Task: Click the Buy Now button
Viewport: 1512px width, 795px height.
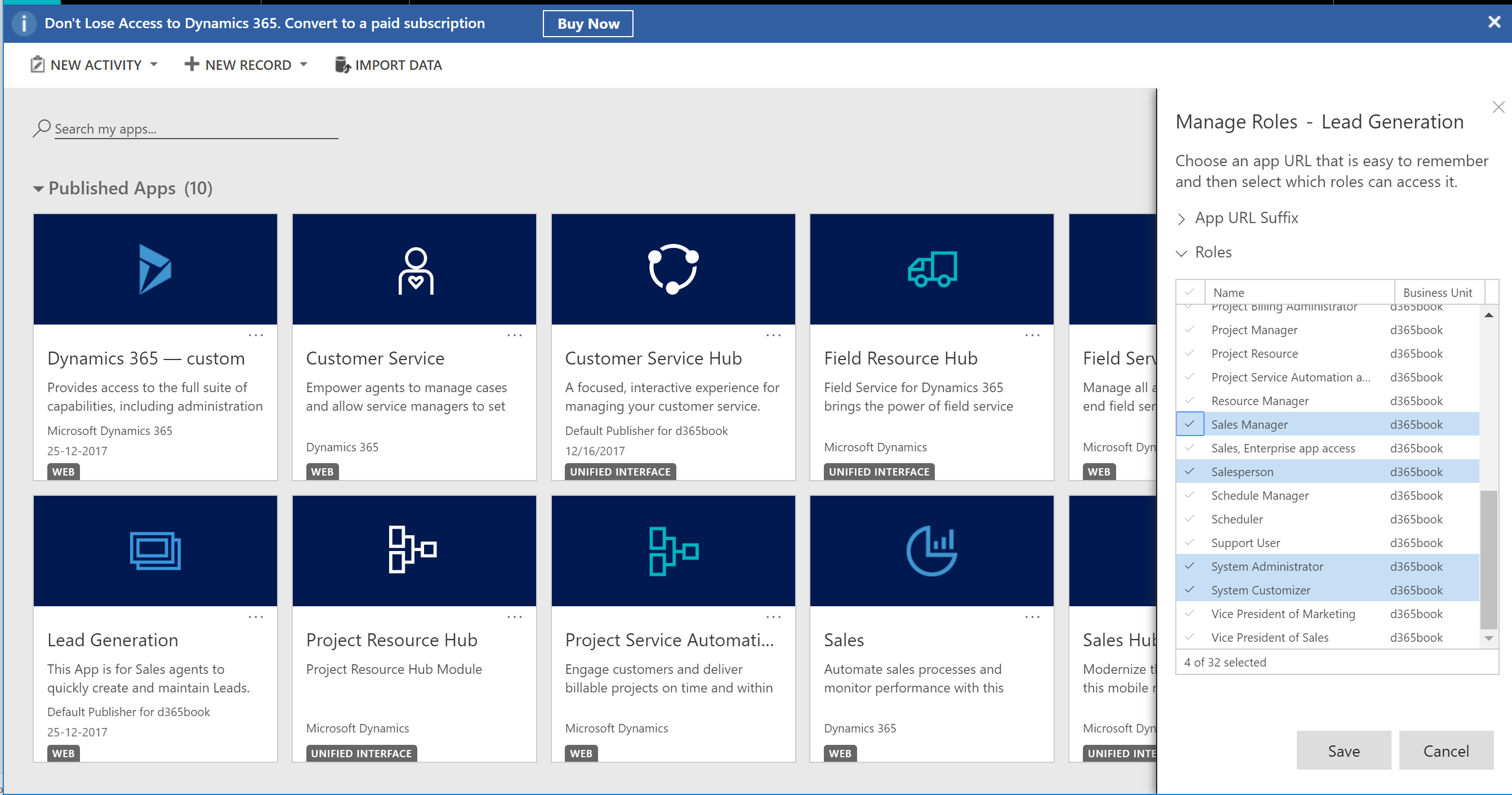Action: click(x=587, y=24)
